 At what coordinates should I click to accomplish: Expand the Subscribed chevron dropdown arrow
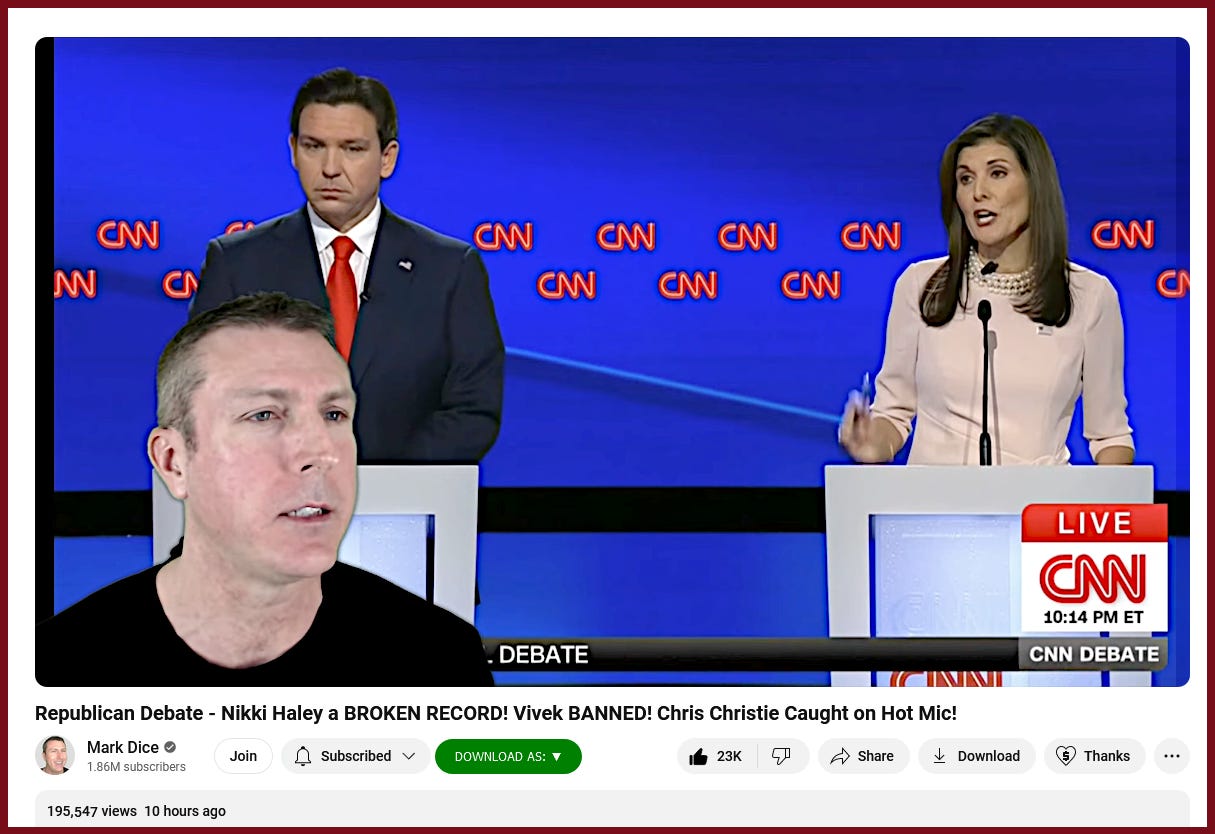click(408, 756)
